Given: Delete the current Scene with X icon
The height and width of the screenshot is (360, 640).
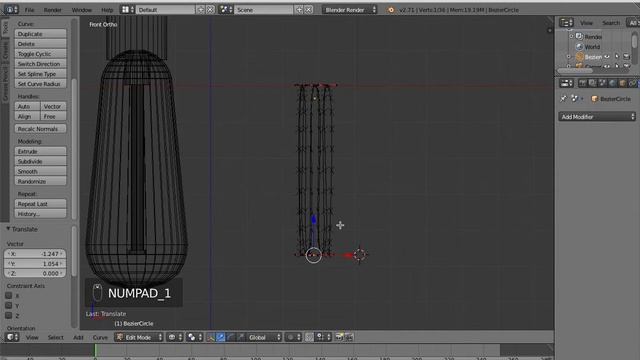Looking at the screenshot, I should [309, 9].
